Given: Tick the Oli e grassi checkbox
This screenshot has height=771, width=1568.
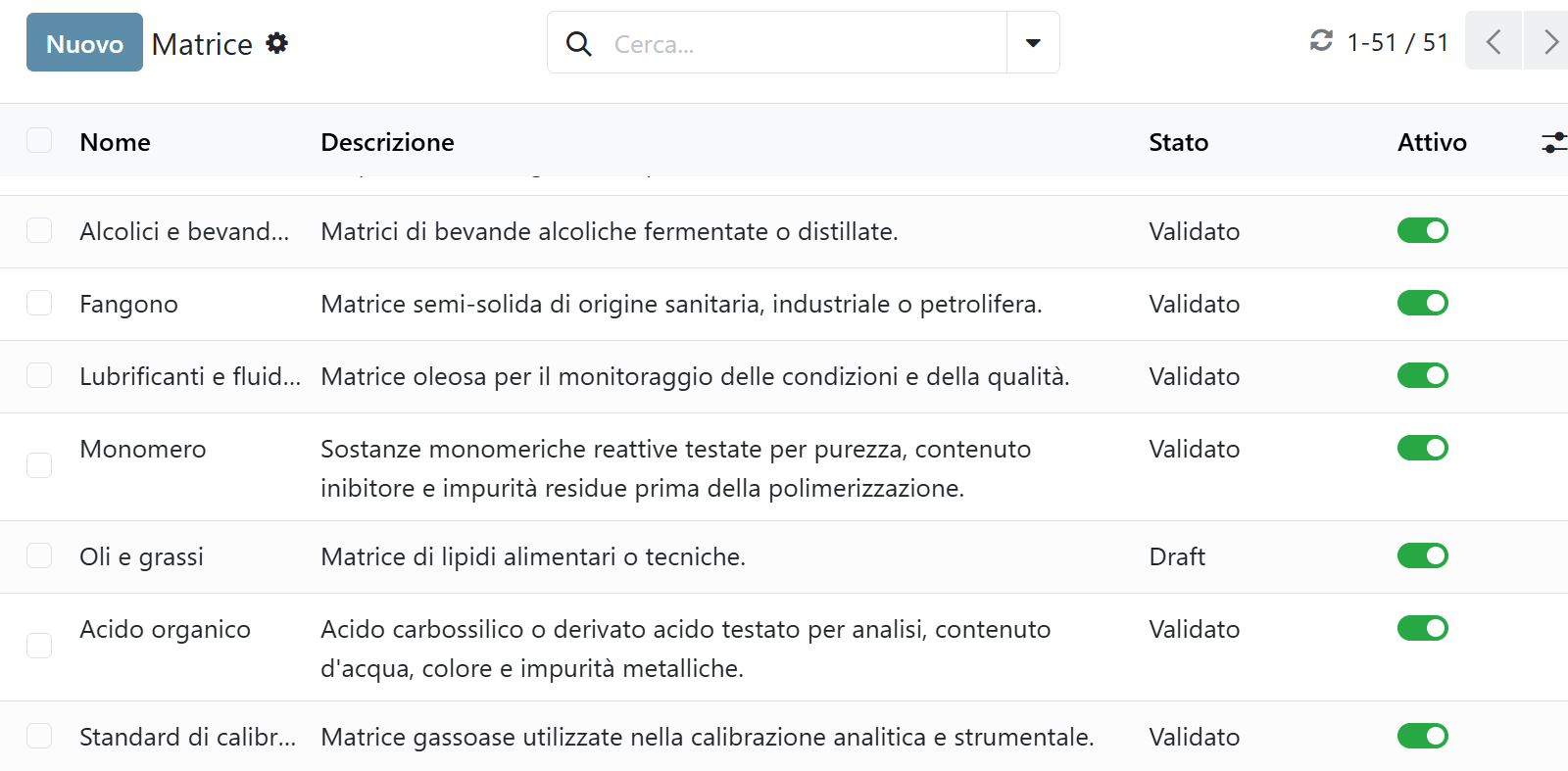Looking at the screenshot, I should (39, 556).
